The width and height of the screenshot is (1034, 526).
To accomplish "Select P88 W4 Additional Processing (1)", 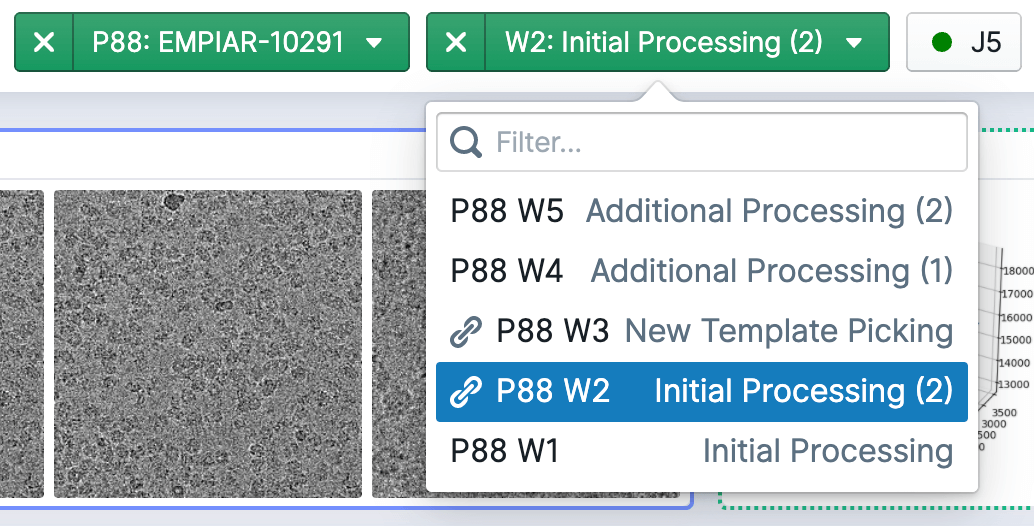I will point(702,271).
